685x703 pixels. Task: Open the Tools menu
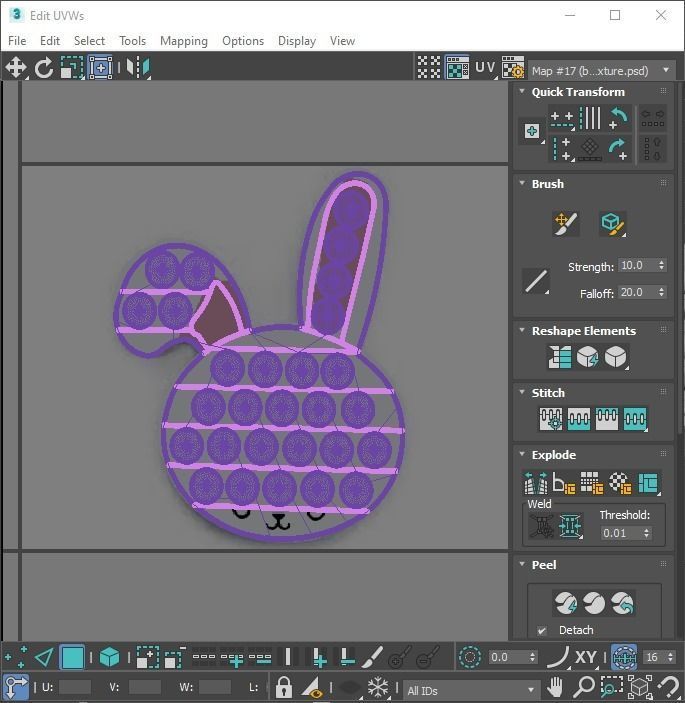tap(132, 41)
